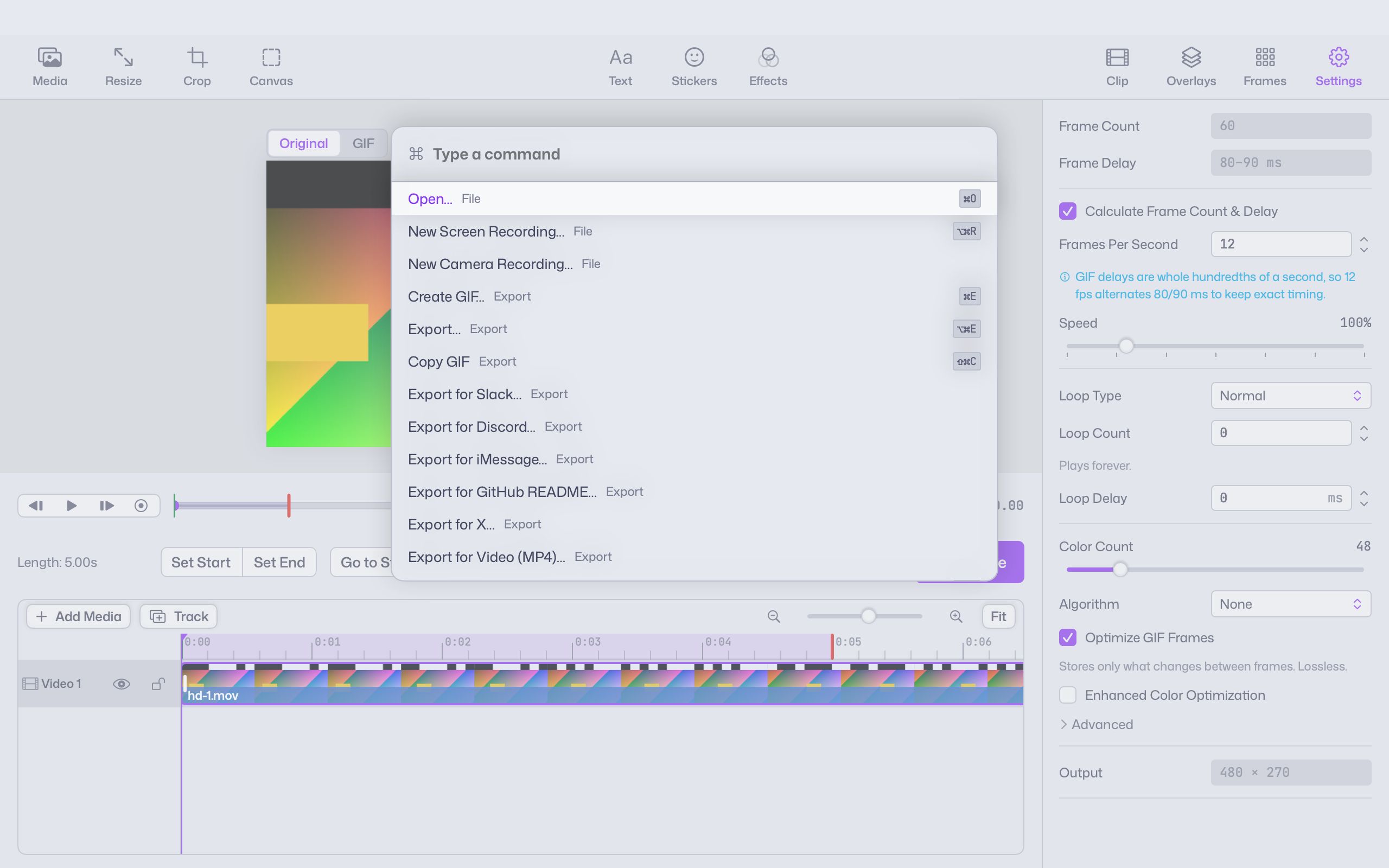This screenshot has height=868, width=1389.
Task: Click the red marker on the scrubber bar
Action: coord(289,506)
